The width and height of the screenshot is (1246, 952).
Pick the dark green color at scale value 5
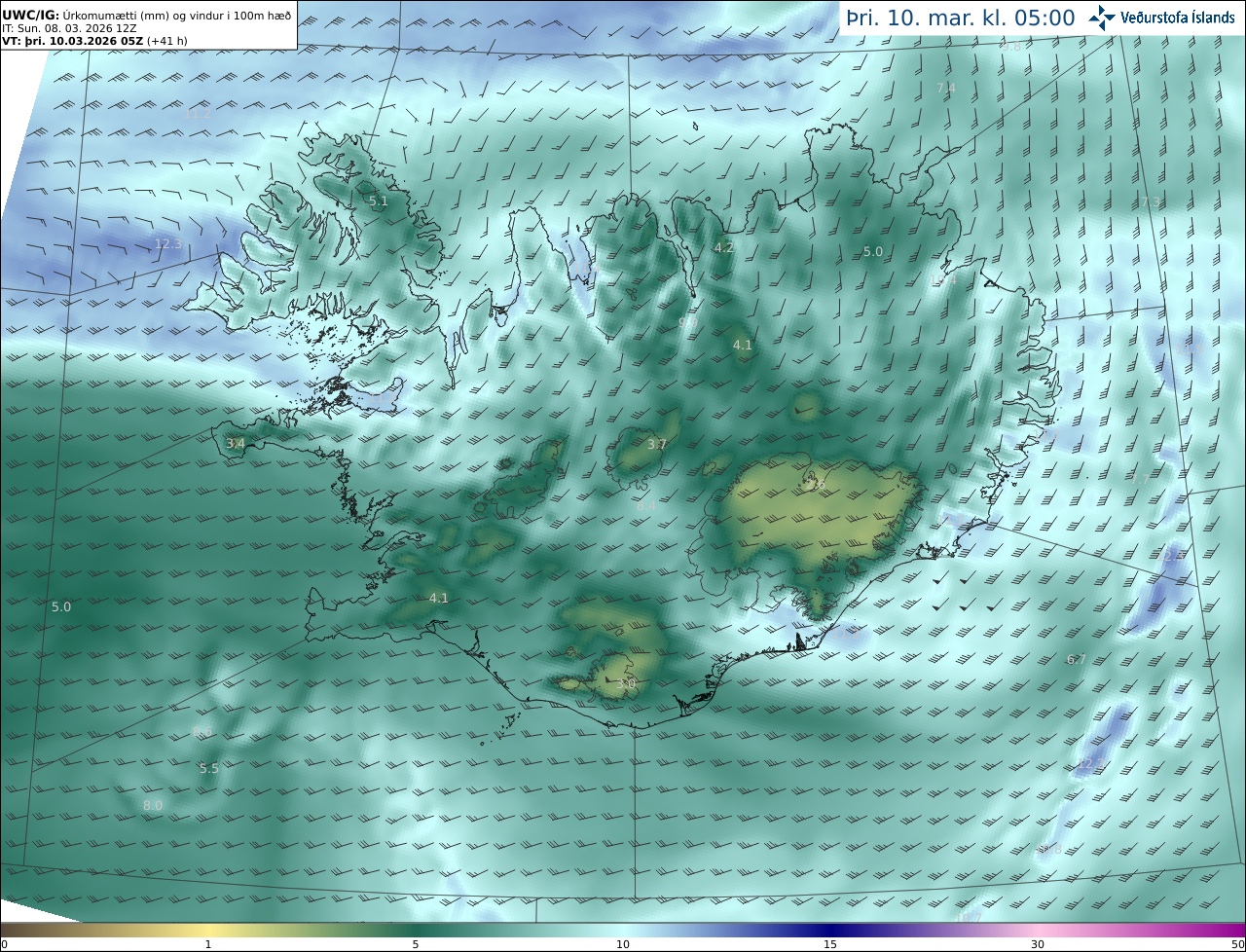[x=416, y=930]
